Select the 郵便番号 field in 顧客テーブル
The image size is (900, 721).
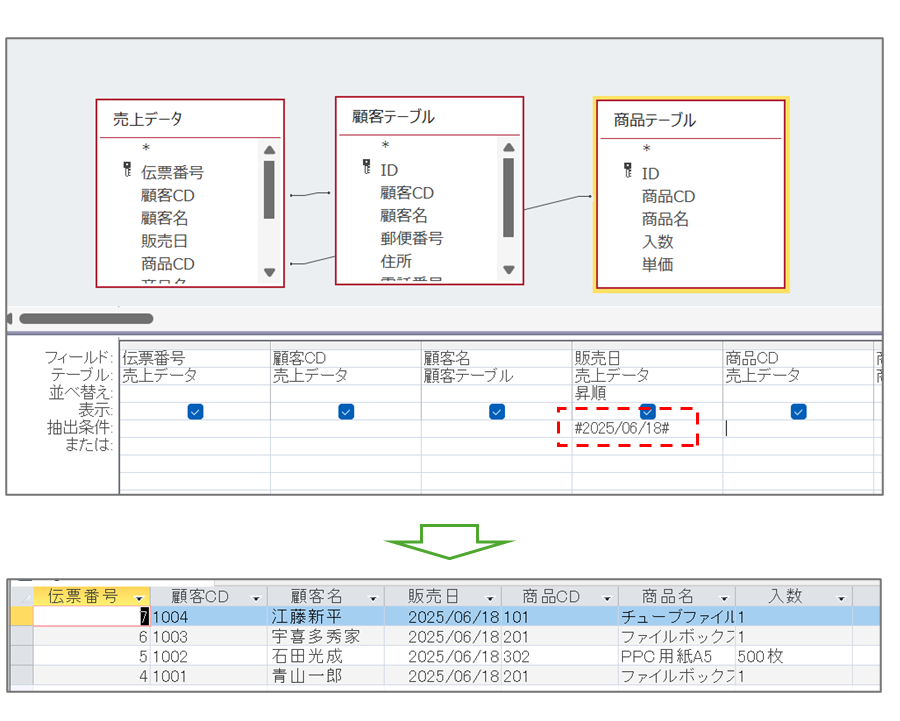[x=411, y=238]
